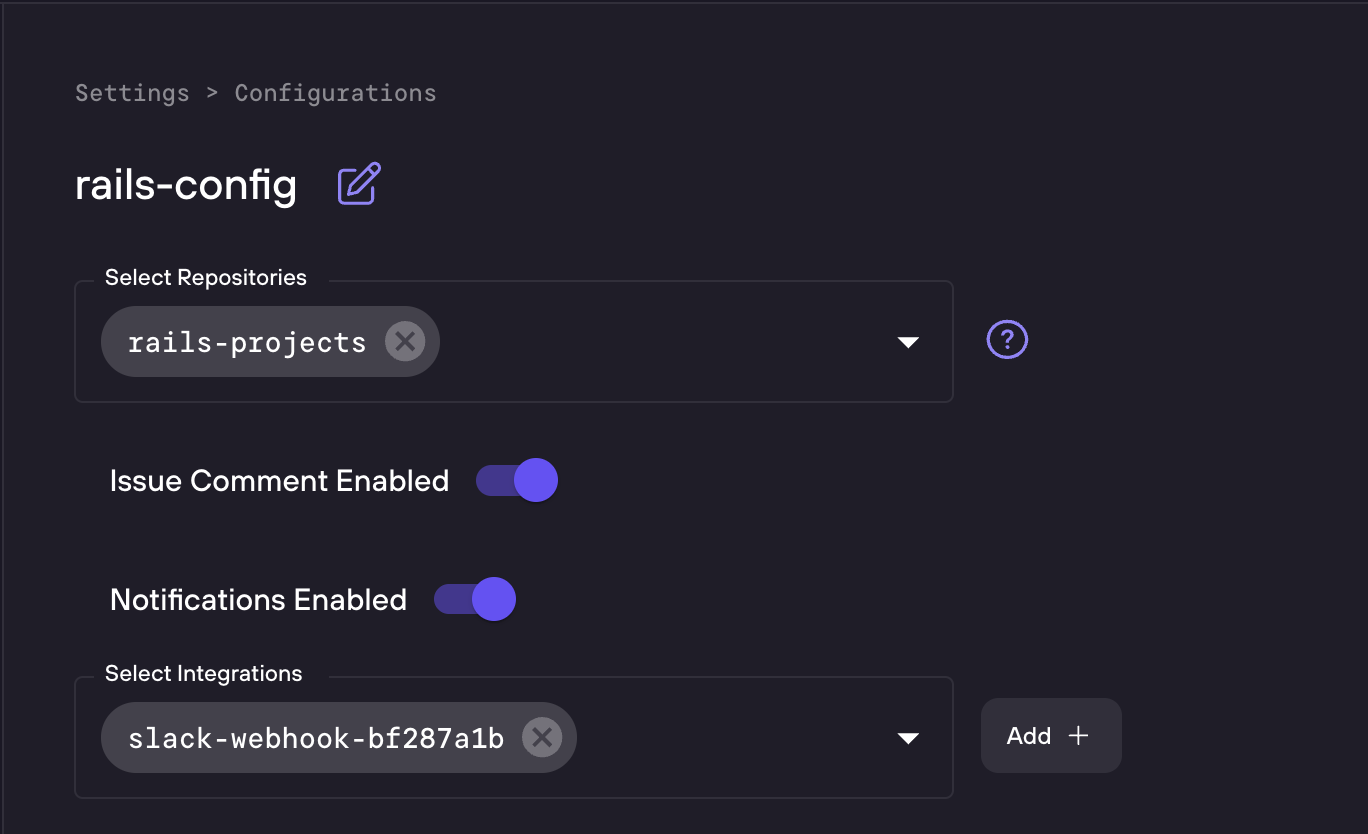Click the plus icon inside Add button
The image size is (1368, 834).
click(1078, 736)
